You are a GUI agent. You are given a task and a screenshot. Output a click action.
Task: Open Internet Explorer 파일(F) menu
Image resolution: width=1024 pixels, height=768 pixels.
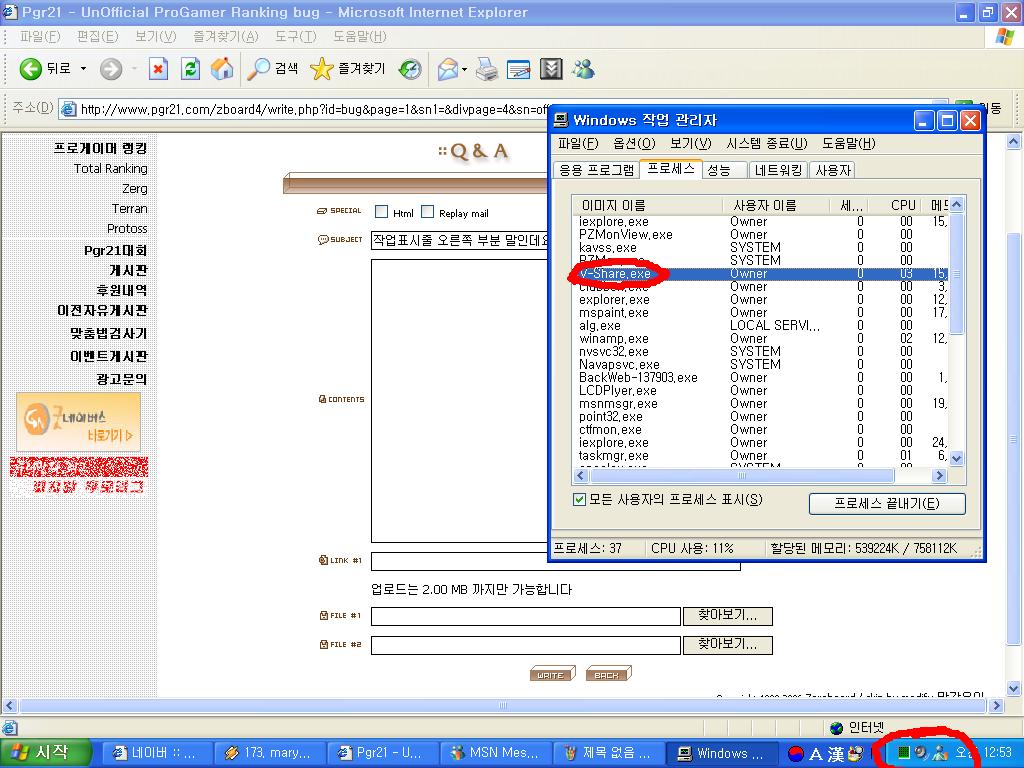point(40,37)
